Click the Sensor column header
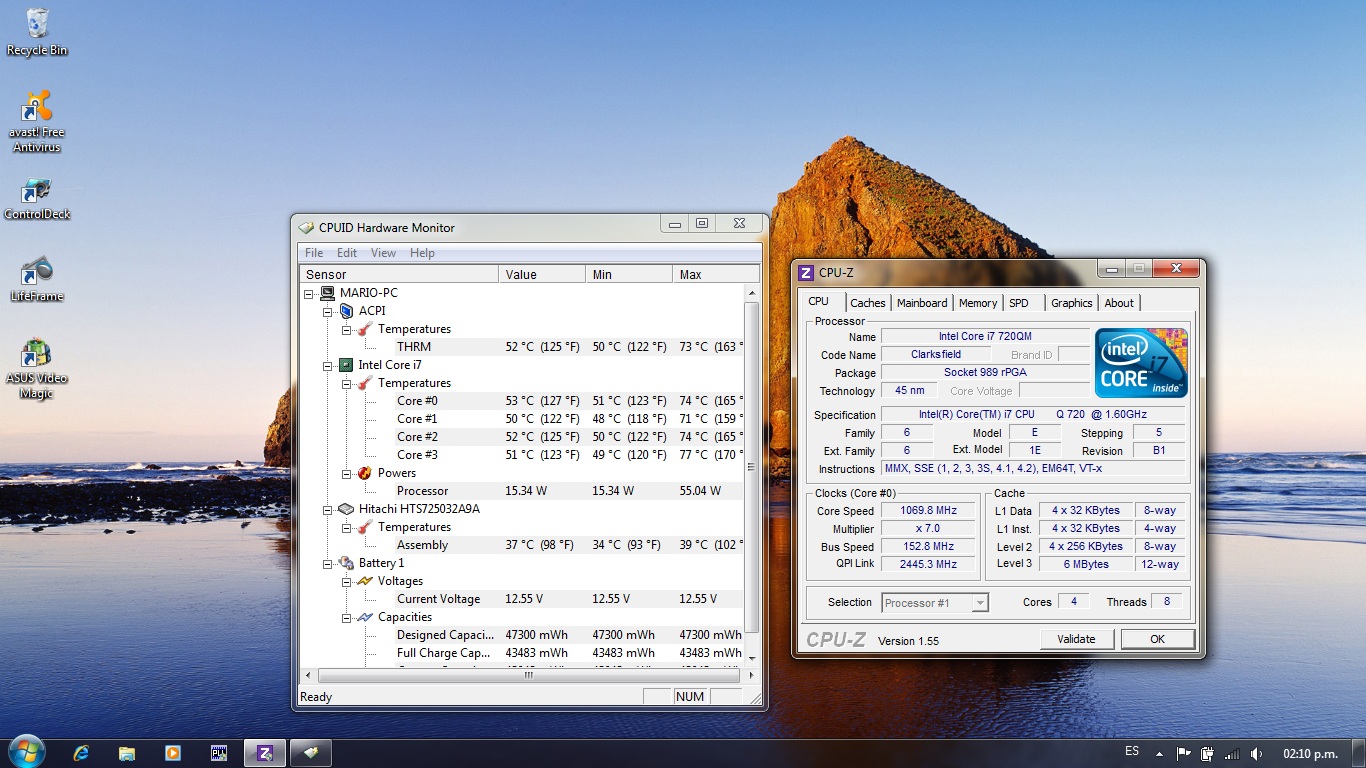The height and width of the screenshot is (768, 1366). (x=399, y=274)
